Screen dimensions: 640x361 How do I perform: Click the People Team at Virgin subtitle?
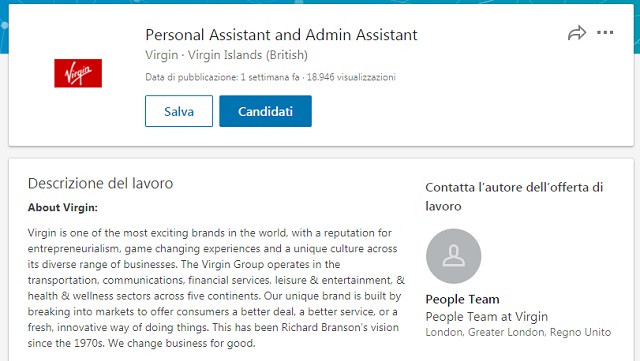(x=487, y=316)
